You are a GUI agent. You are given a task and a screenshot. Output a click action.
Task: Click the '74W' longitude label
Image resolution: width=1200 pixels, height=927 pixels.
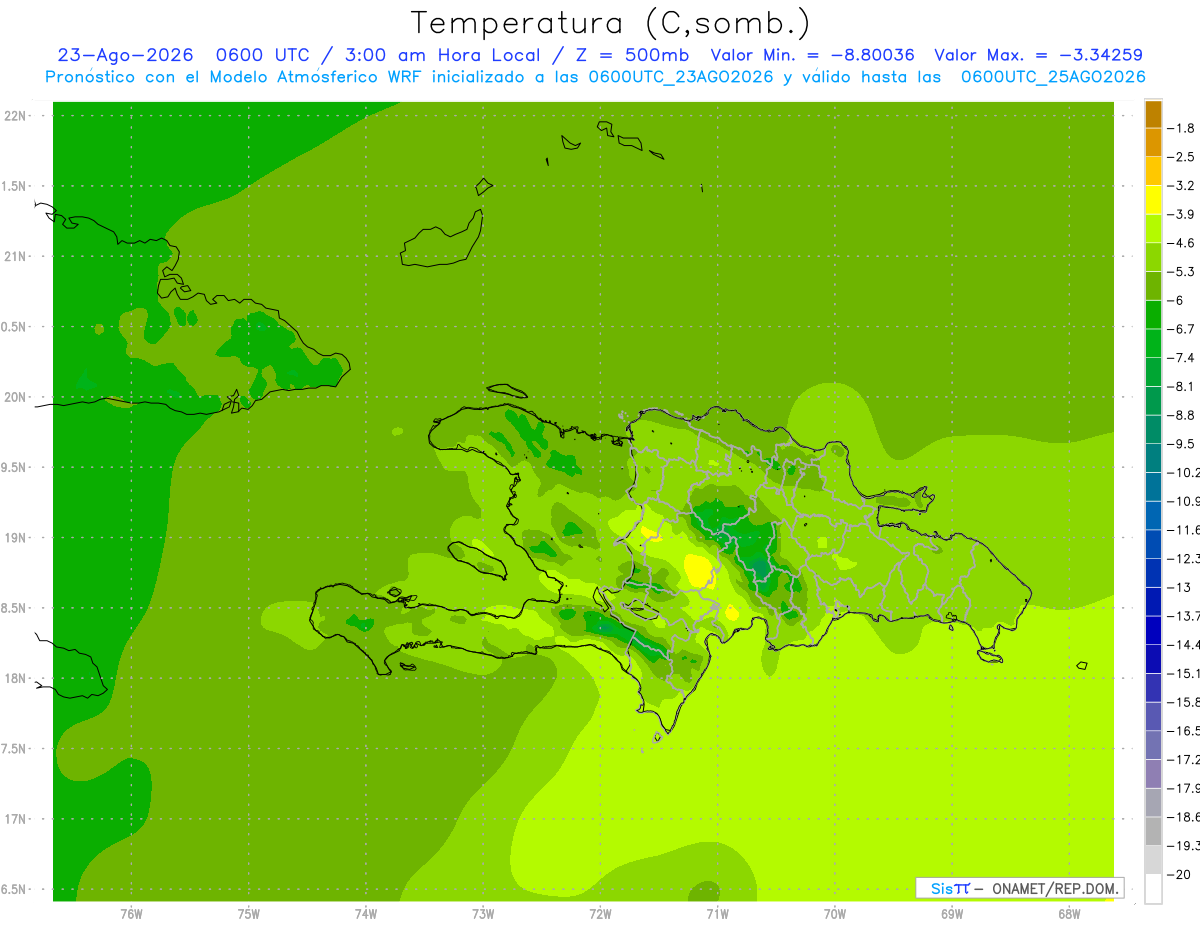[365, 913]
